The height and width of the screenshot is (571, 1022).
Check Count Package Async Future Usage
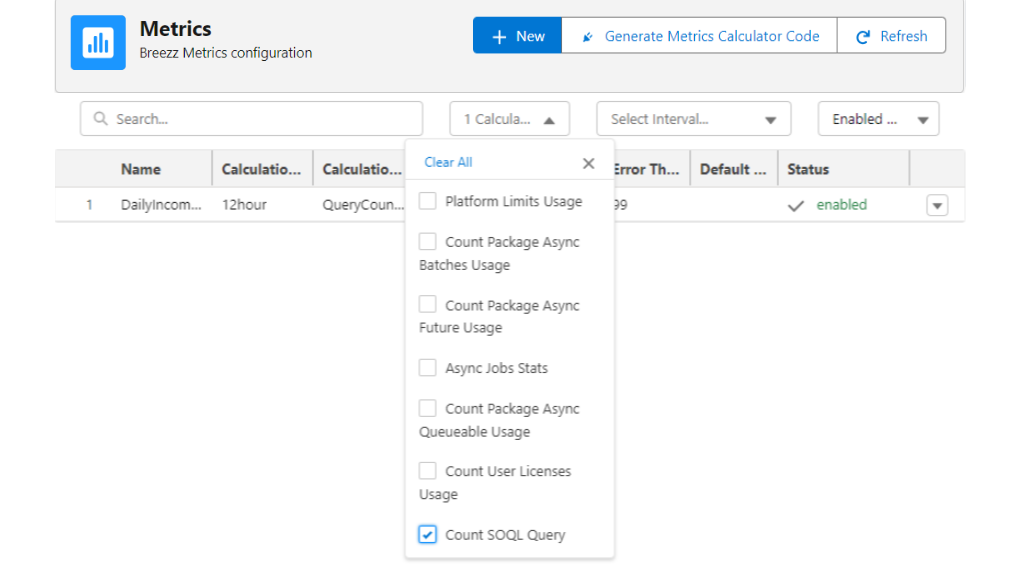pyautogui.click(x=428, y=304)
